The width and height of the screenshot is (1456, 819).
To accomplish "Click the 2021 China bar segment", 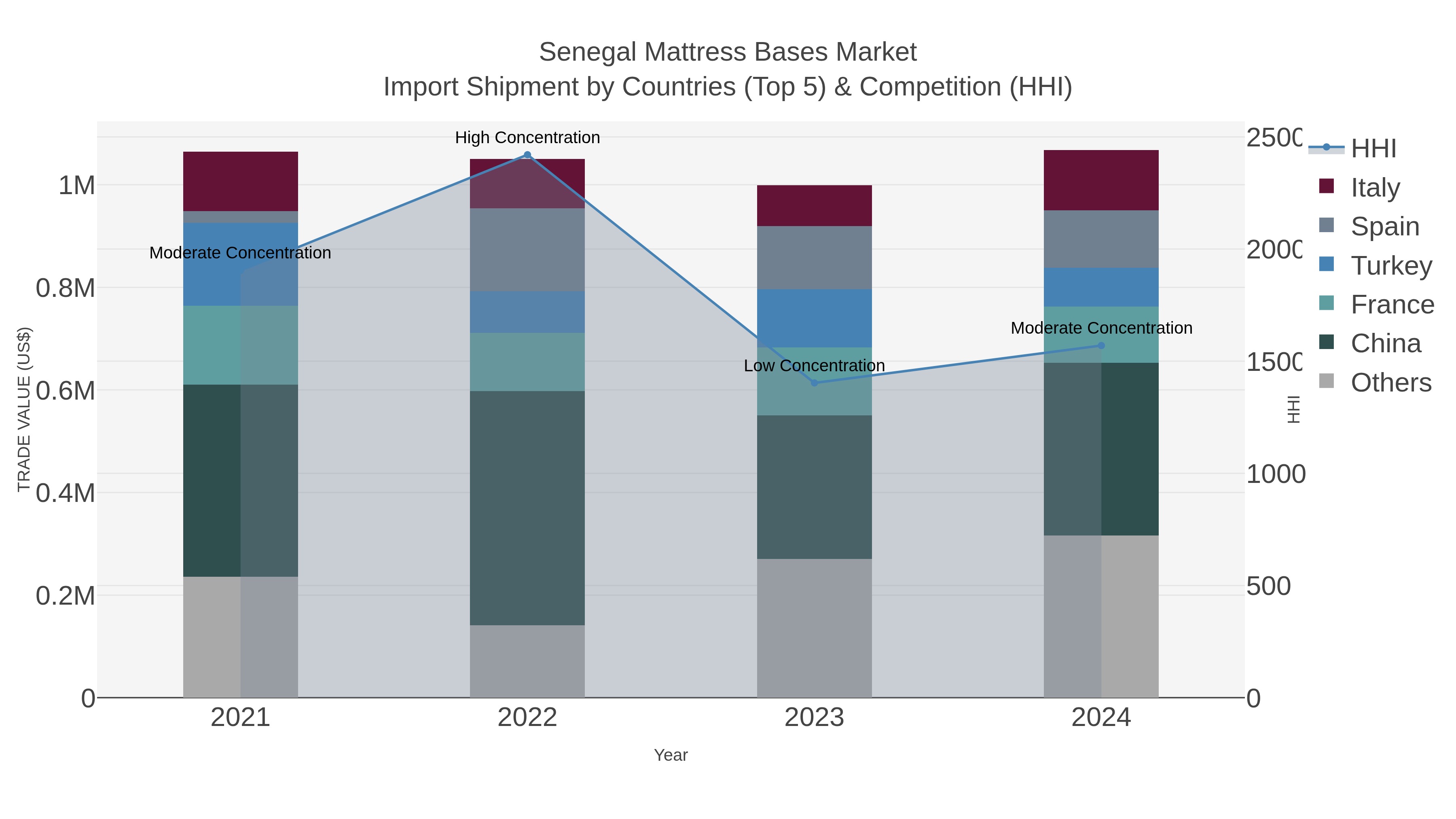I will pyautogui.click(x=241, y=481).
